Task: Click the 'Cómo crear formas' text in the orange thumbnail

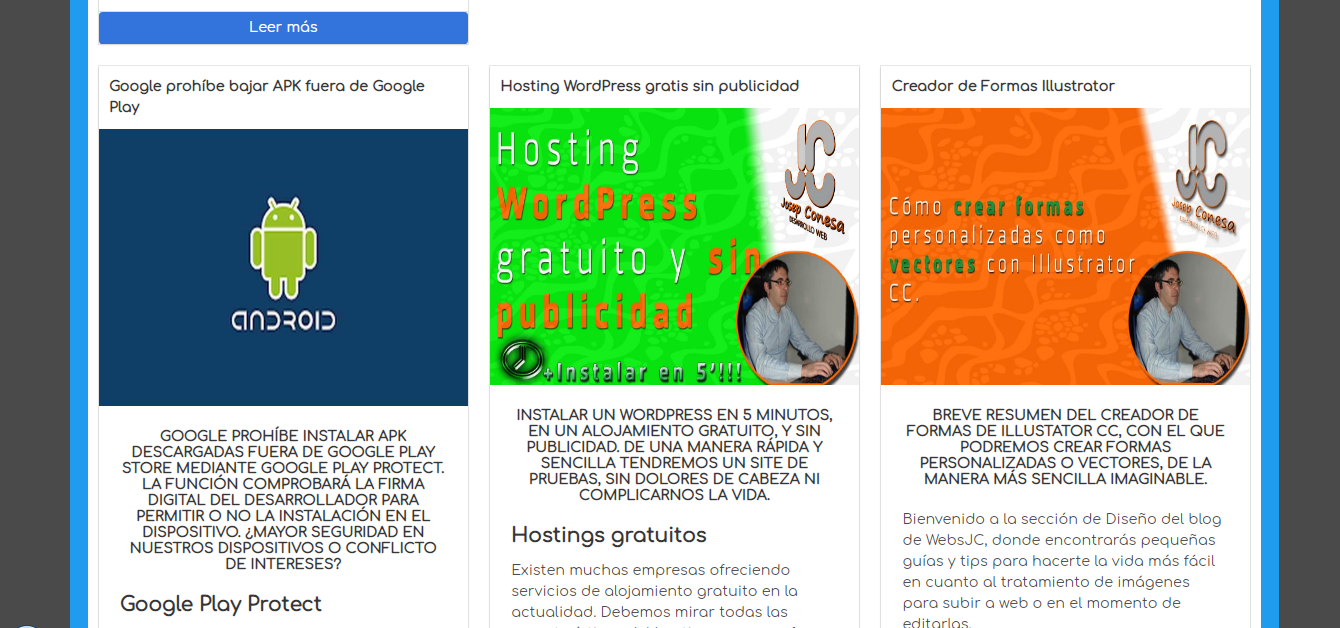Action: click(987, 208)
